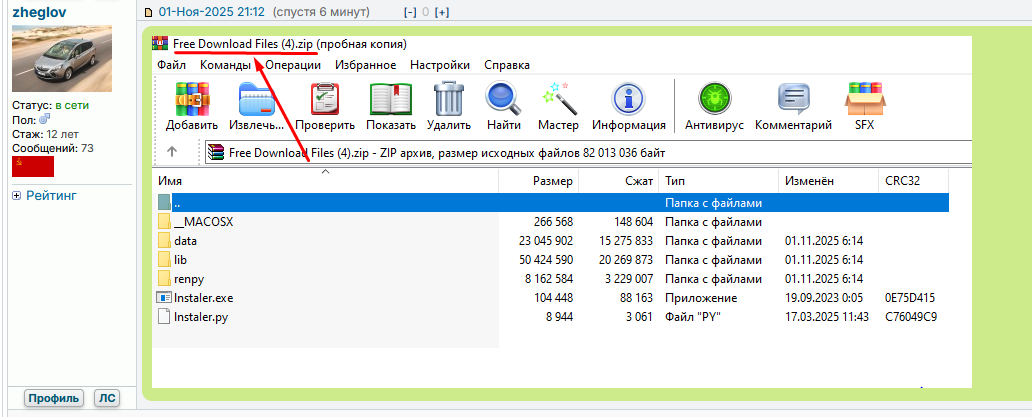Click the Delete (Удалить) trash icon
This screenshot has height=417, width=1032.
(448, 100)
